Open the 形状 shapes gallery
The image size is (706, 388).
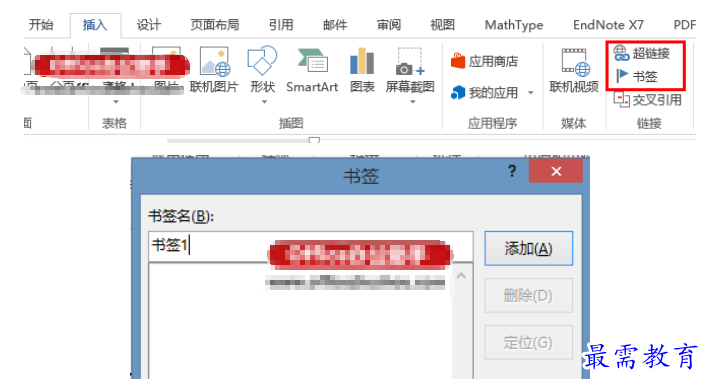coord(262,70)
